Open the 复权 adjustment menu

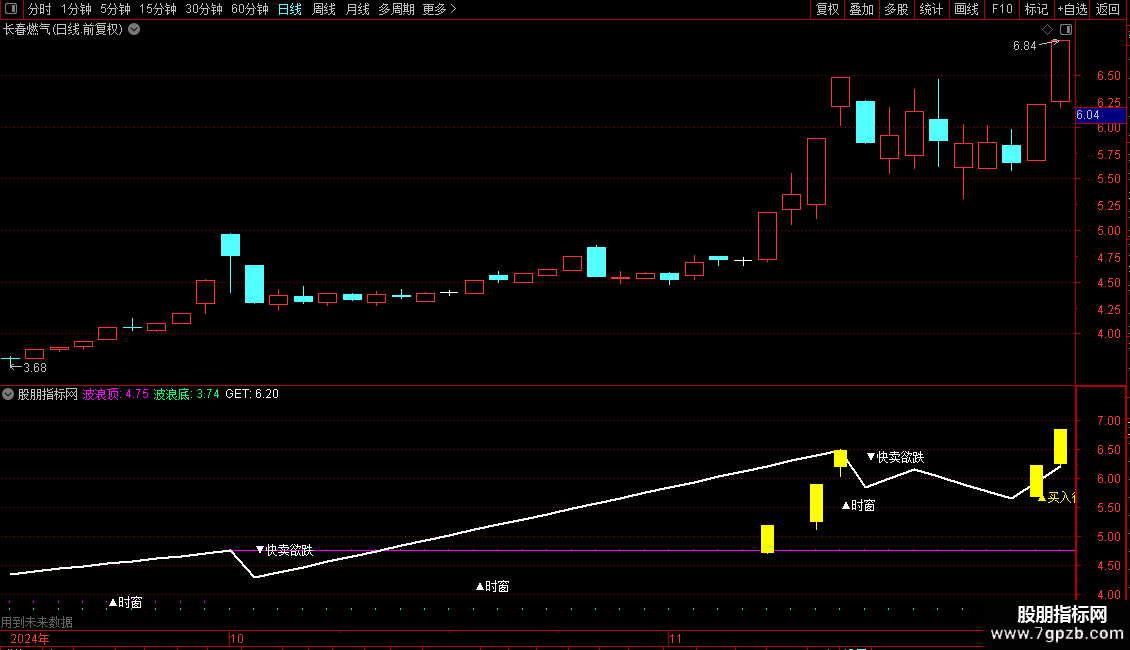827,9
